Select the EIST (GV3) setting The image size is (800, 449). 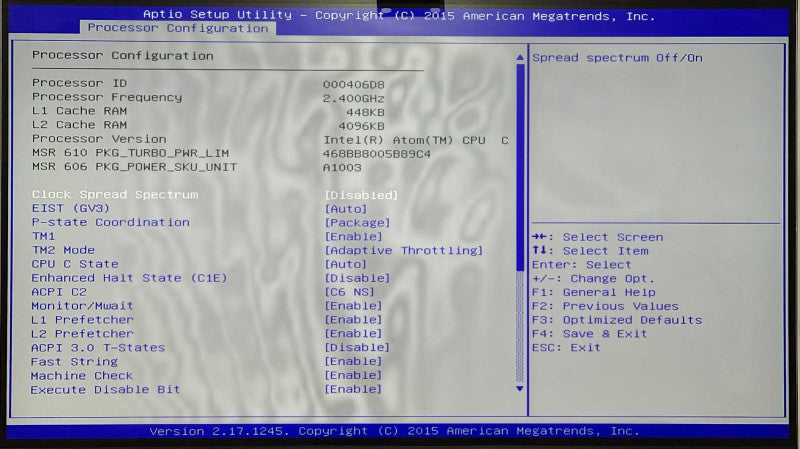pyautogui.click(x=70, y=208)
